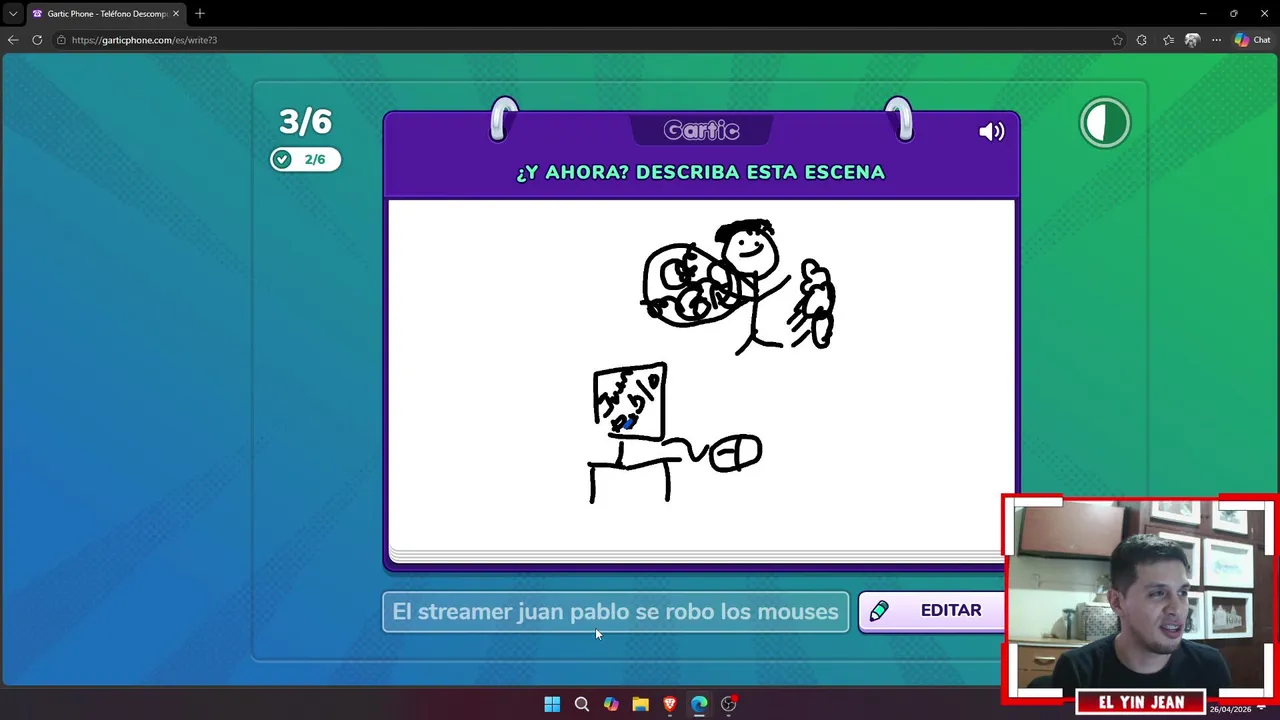View site information lock icon

[x=61, y=40]
